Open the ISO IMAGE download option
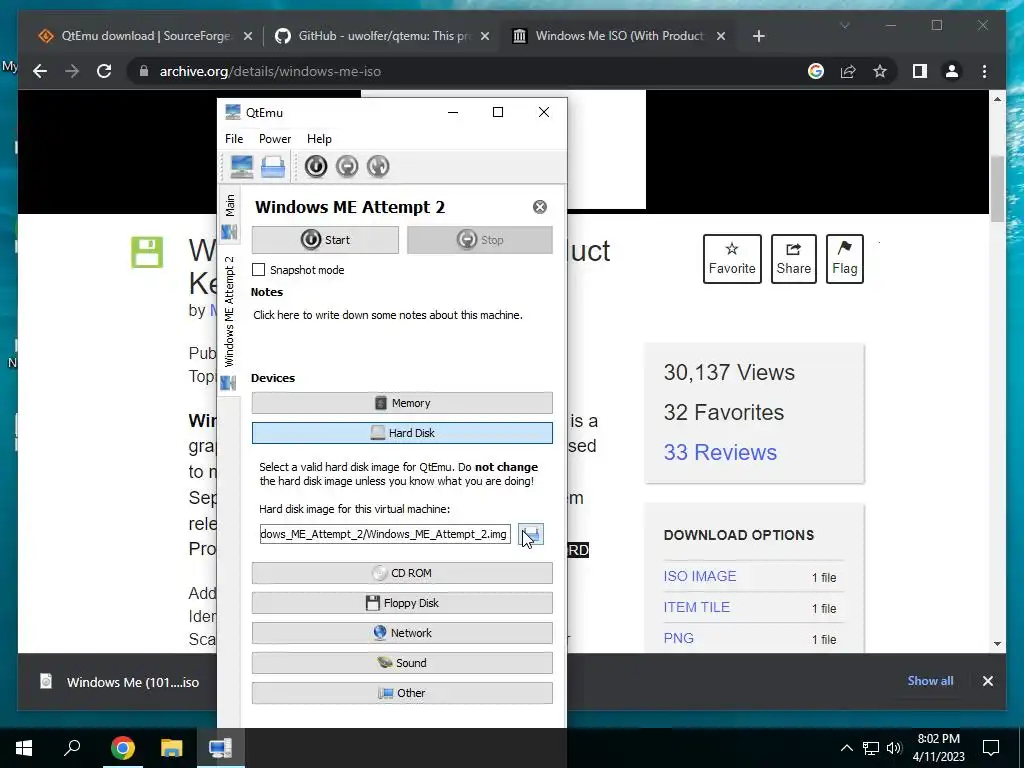This screenshot has width=1024, height=768. tap(699, 576)
